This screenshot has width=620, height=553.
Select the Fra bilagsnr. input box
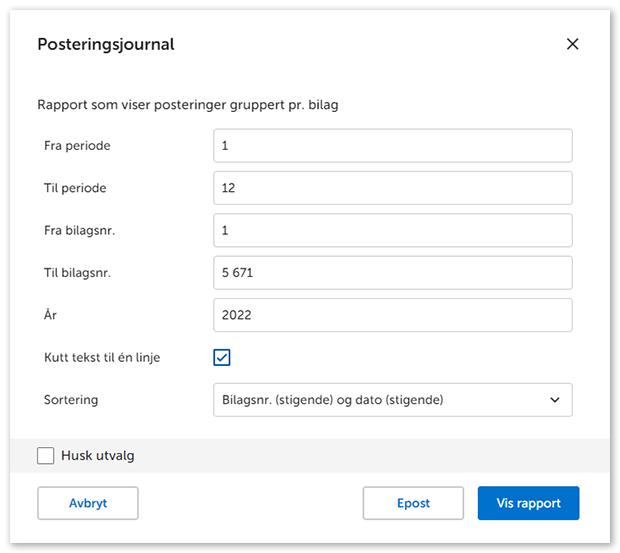pos(392,230)
